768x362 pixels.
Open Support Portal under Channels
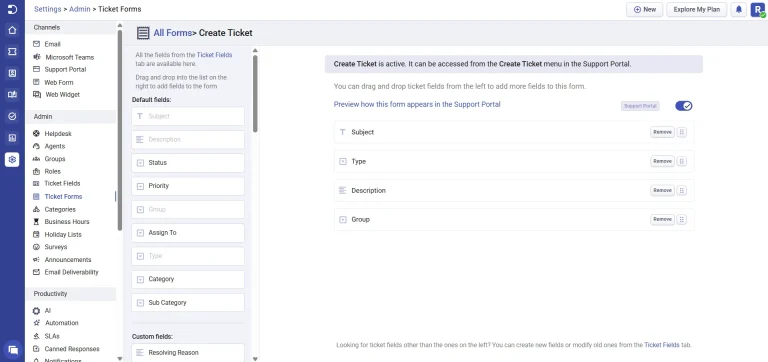[65, 70]
